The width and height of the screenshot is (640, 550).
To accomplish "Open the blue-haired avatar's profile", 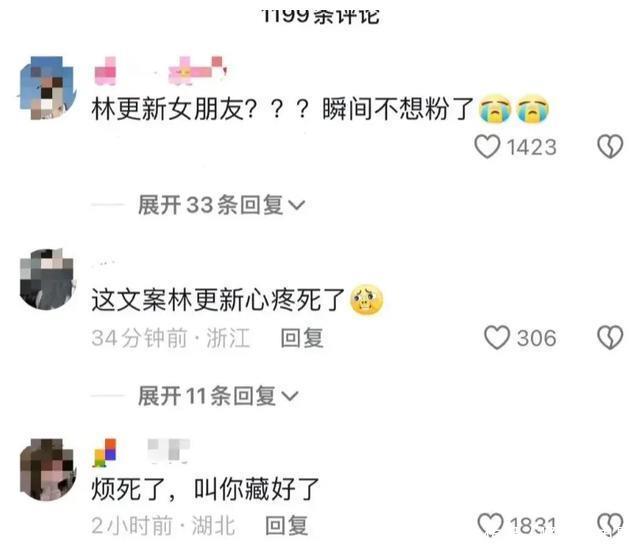I will 47,88.
